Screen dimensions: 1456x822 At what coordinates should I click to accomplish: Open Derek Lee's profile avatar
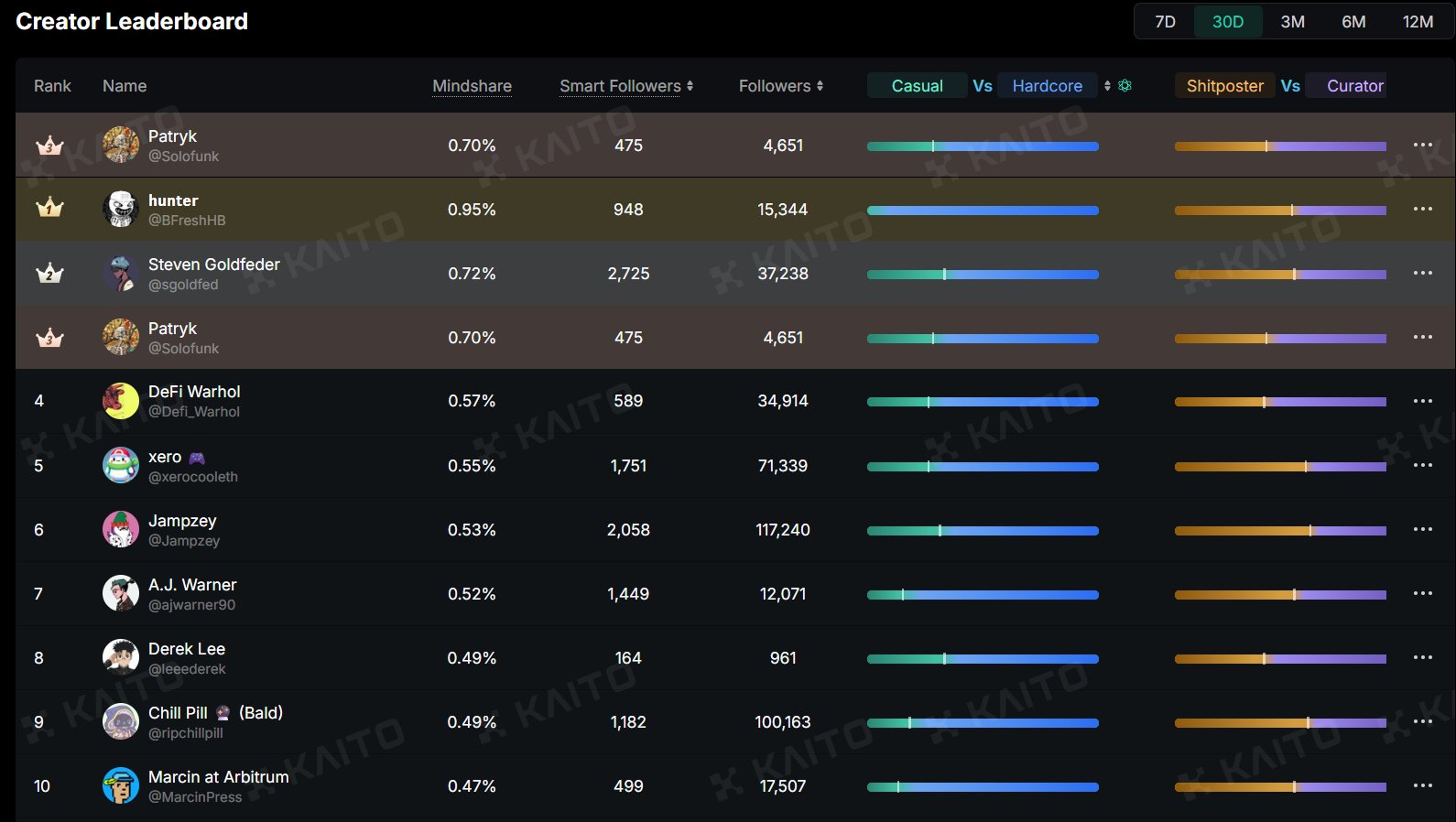tap(121, 657)
